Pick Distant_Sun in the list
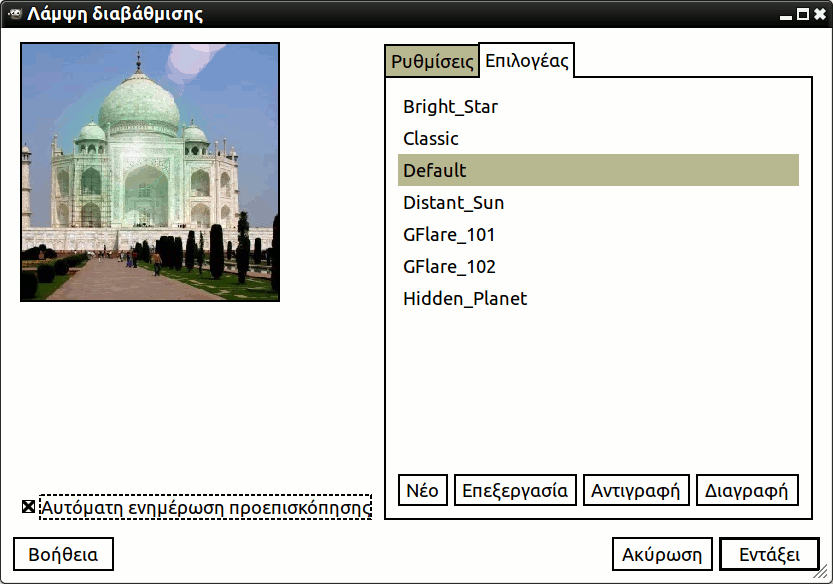 click(453, 202)
